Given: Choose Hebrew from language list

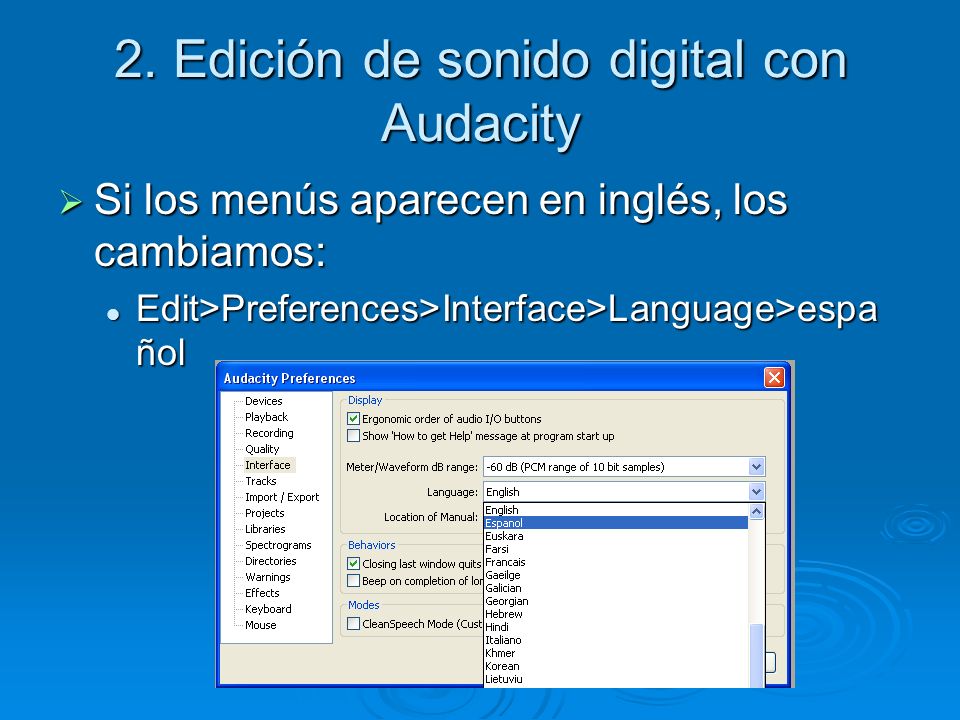Looking at the screenshot, I should coord(616,614).
